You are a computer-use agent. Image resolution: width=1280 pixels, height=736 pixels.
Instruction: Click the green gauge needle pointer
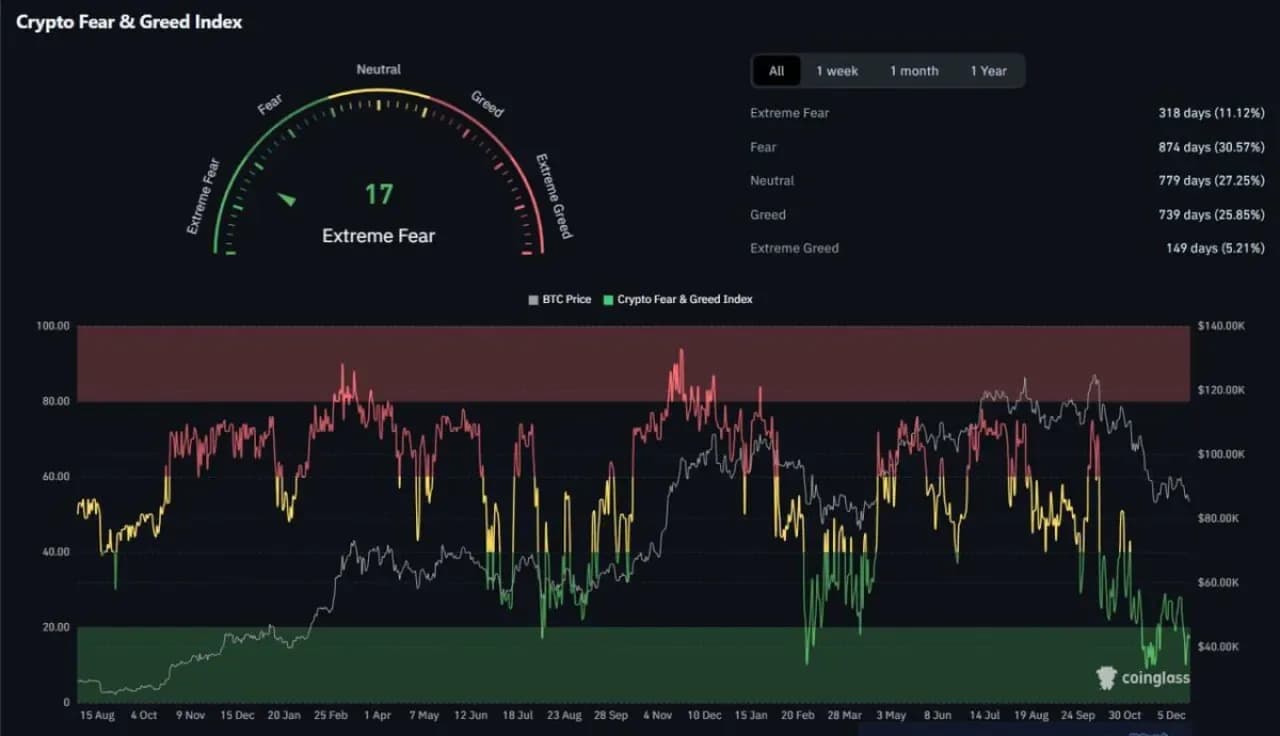click(287, 199)
